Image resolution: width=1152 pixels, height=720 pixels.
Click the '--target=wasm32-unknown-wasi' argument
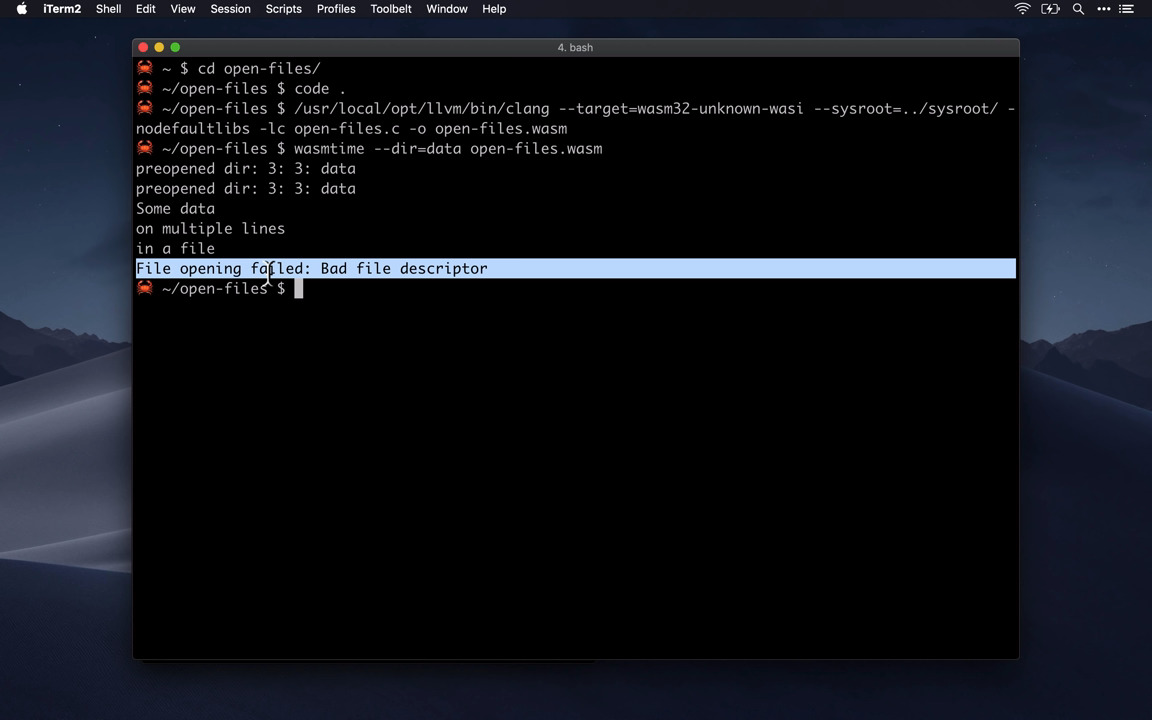click(x=681, y=109)
